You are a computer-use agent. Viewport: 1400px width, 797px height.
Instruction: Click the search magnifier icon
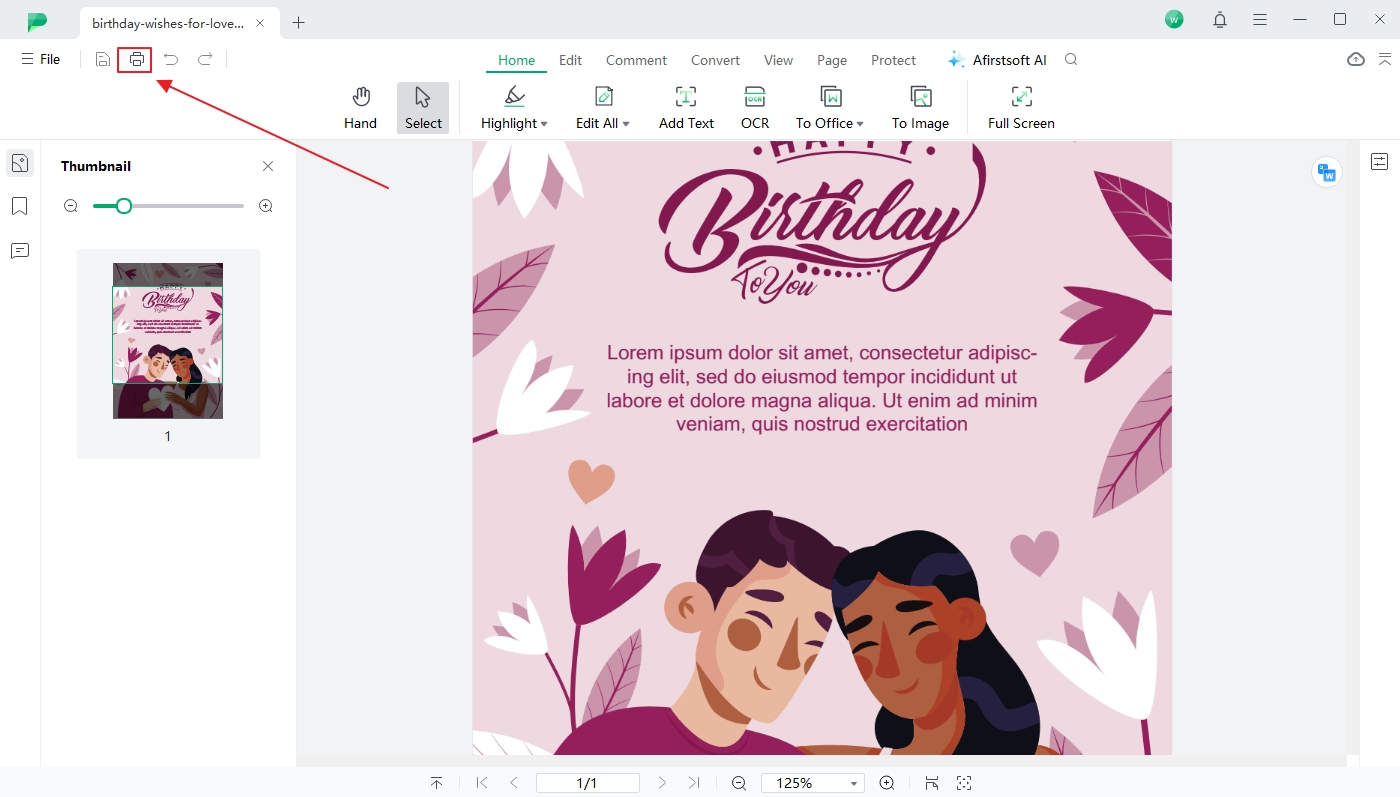(x=1071, y=60)
